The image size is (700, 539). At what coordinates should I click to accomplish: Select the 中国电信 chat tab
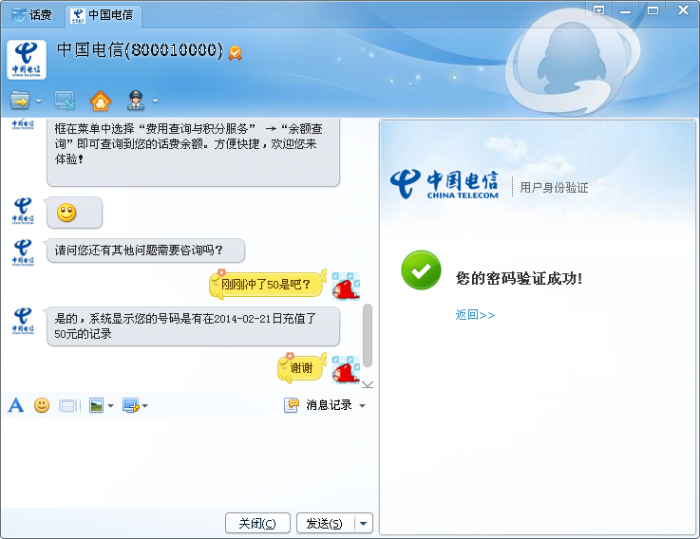click(x=104, y=15)
